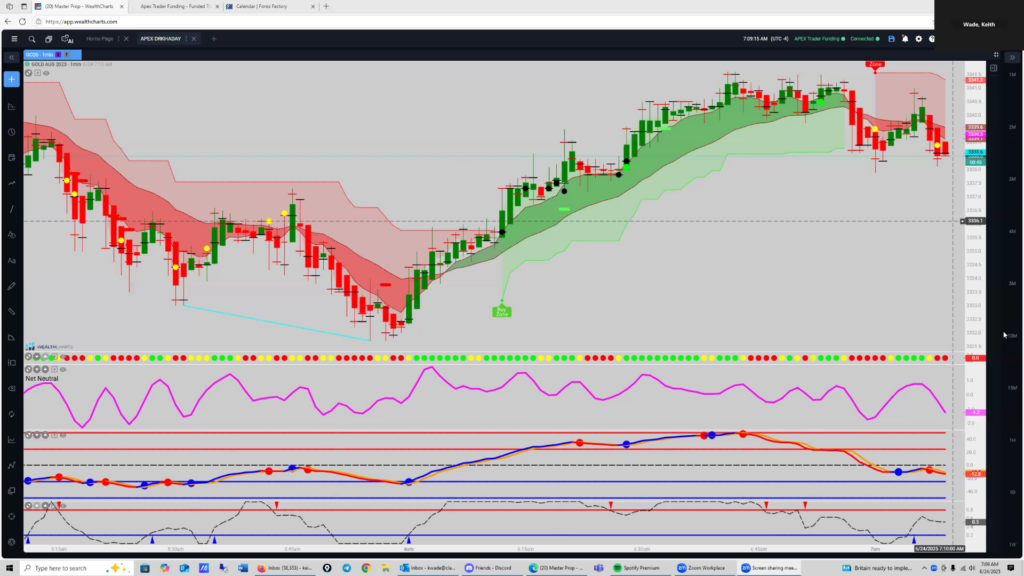This screenshot has width=1024, height=576.
Task: Click the disable icon under GOLD AUG 2025 label
Action: (x=28, y=73)
